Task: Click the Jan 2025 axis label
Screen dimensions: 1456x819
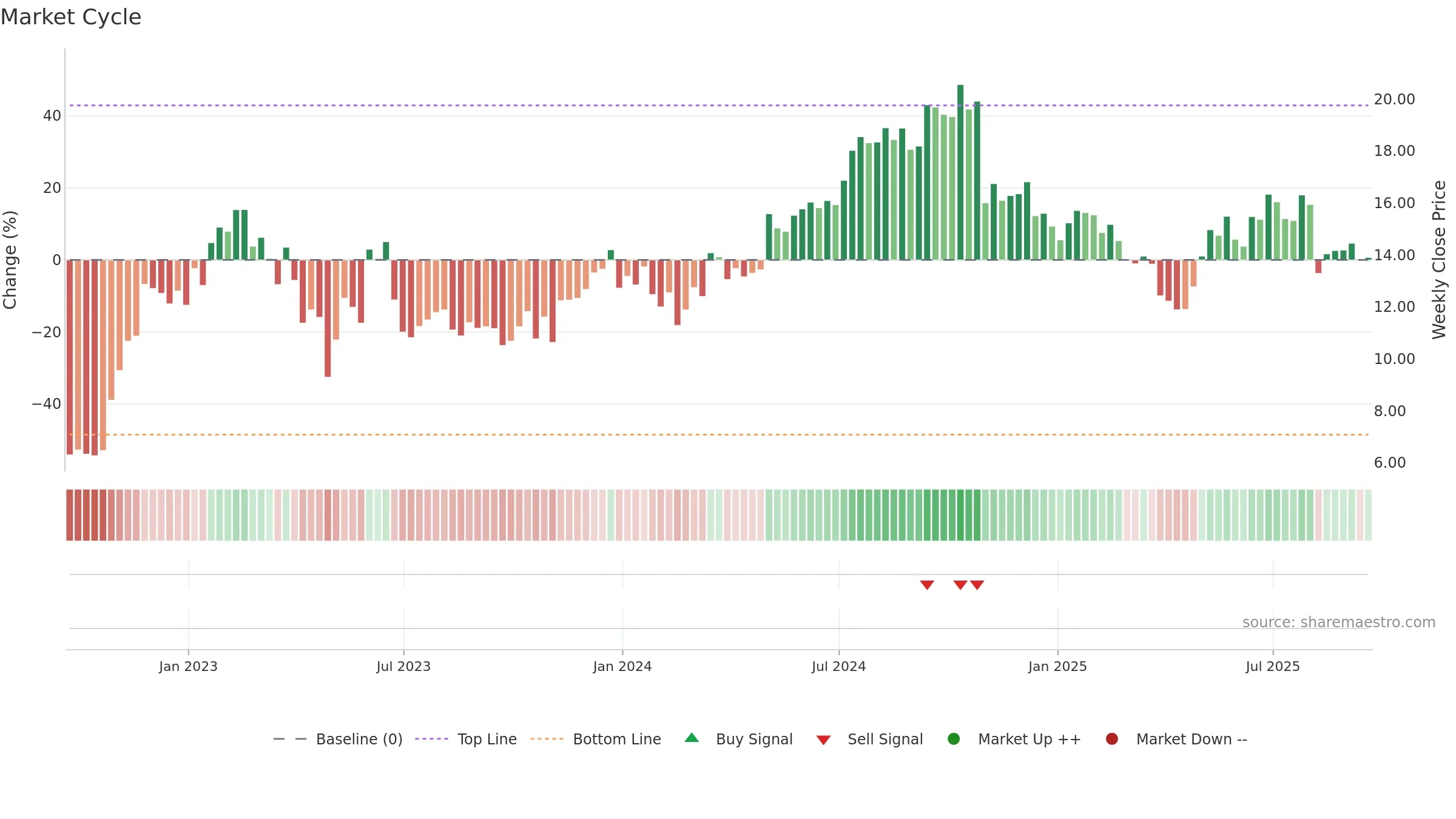Action: [x=1057, y=667]
